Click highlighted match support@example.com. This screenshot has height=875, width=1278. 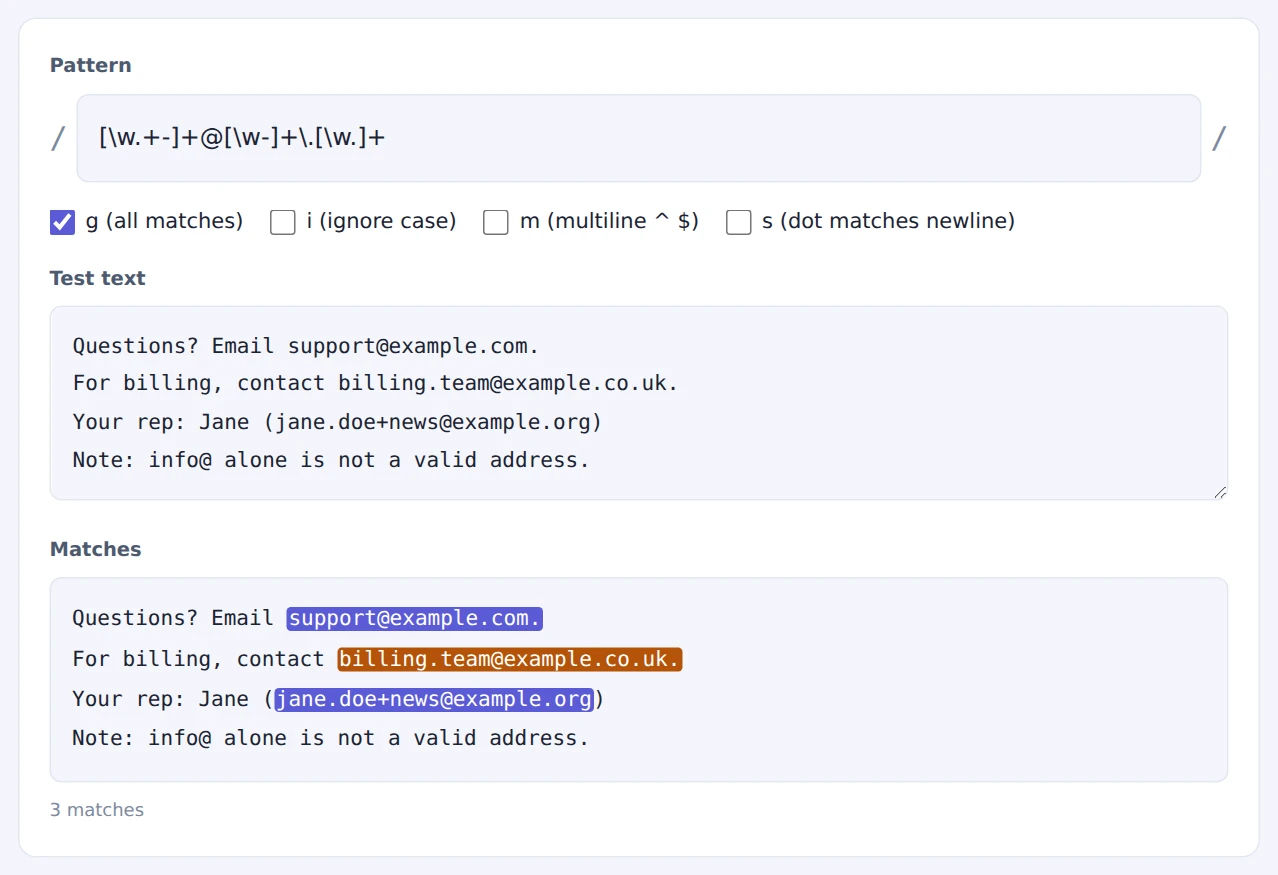414,618
